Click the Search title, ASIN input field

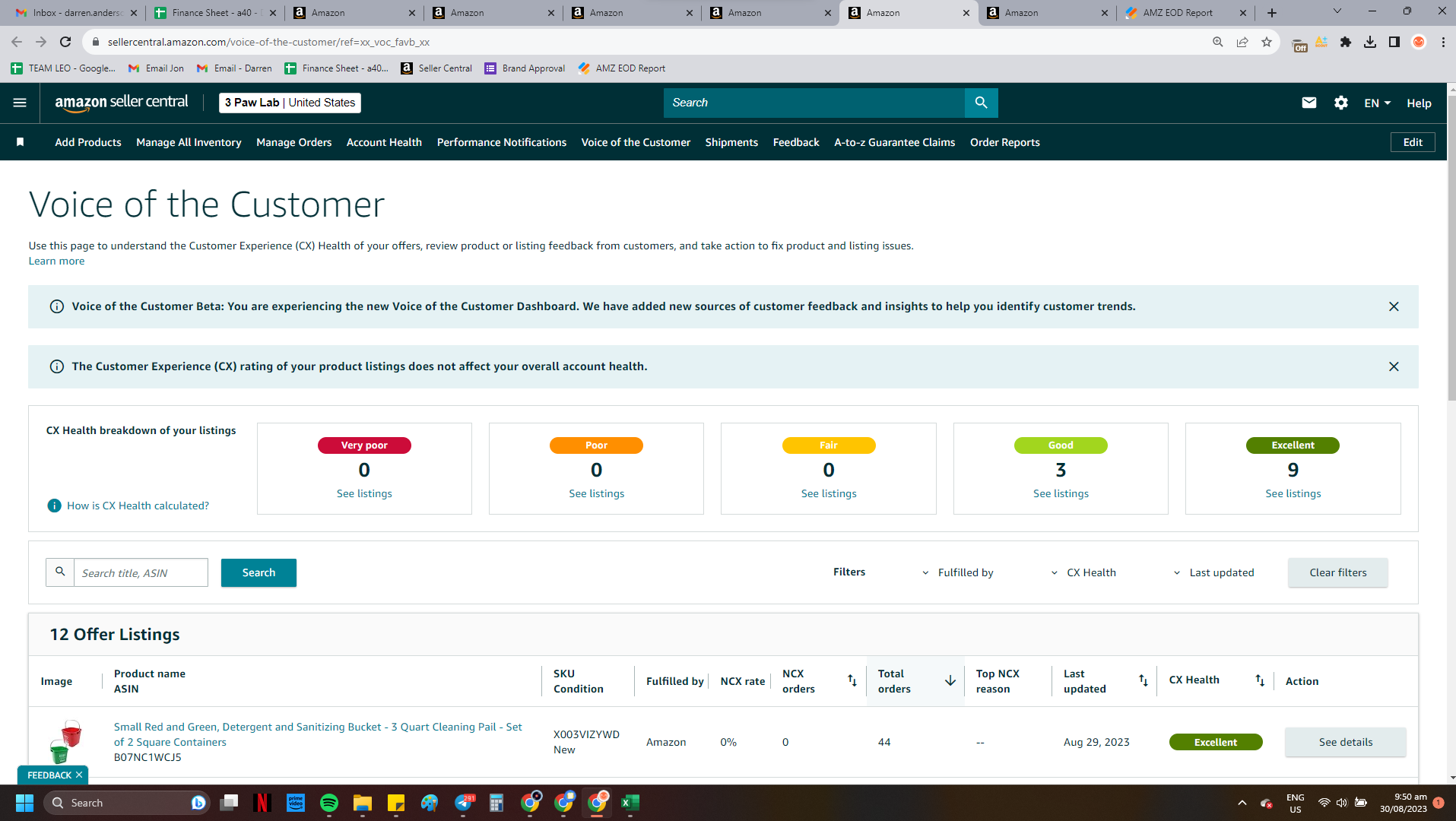click(x=141, y=572)
